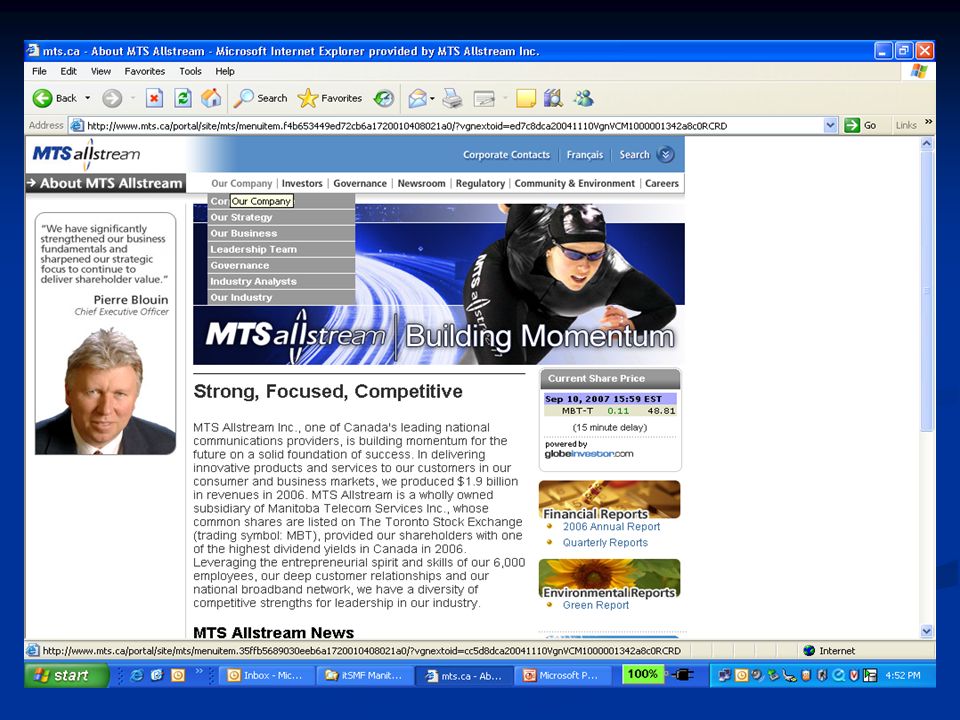Open the Messenger people toolbar icon
Image resolution: width=960 pixels, height=720 pixels.
(583, 98)
